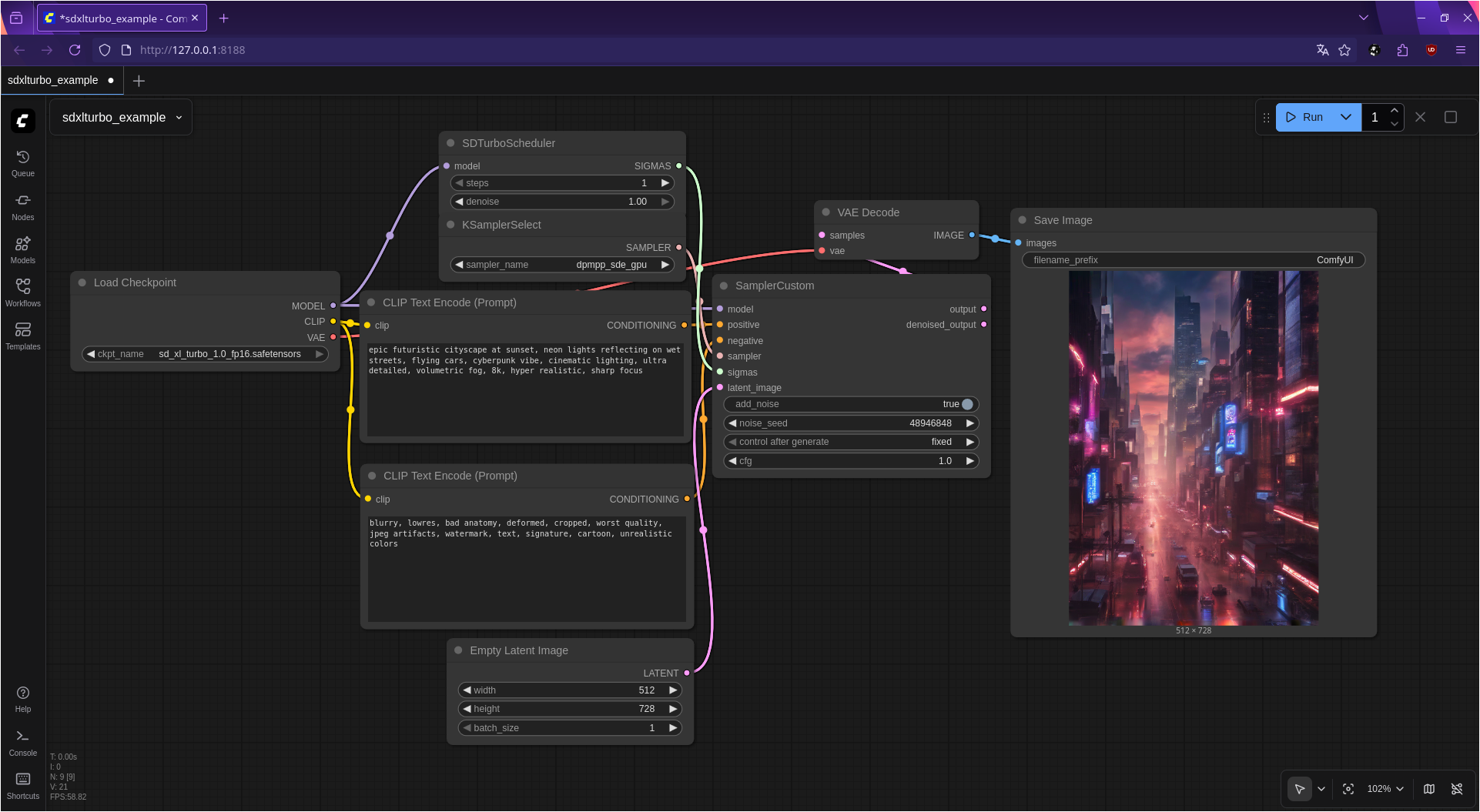Open the Models panel in the sidebar
This screenshot has height=812, width=1480.
pyautogui.click(x=22, y=249)
